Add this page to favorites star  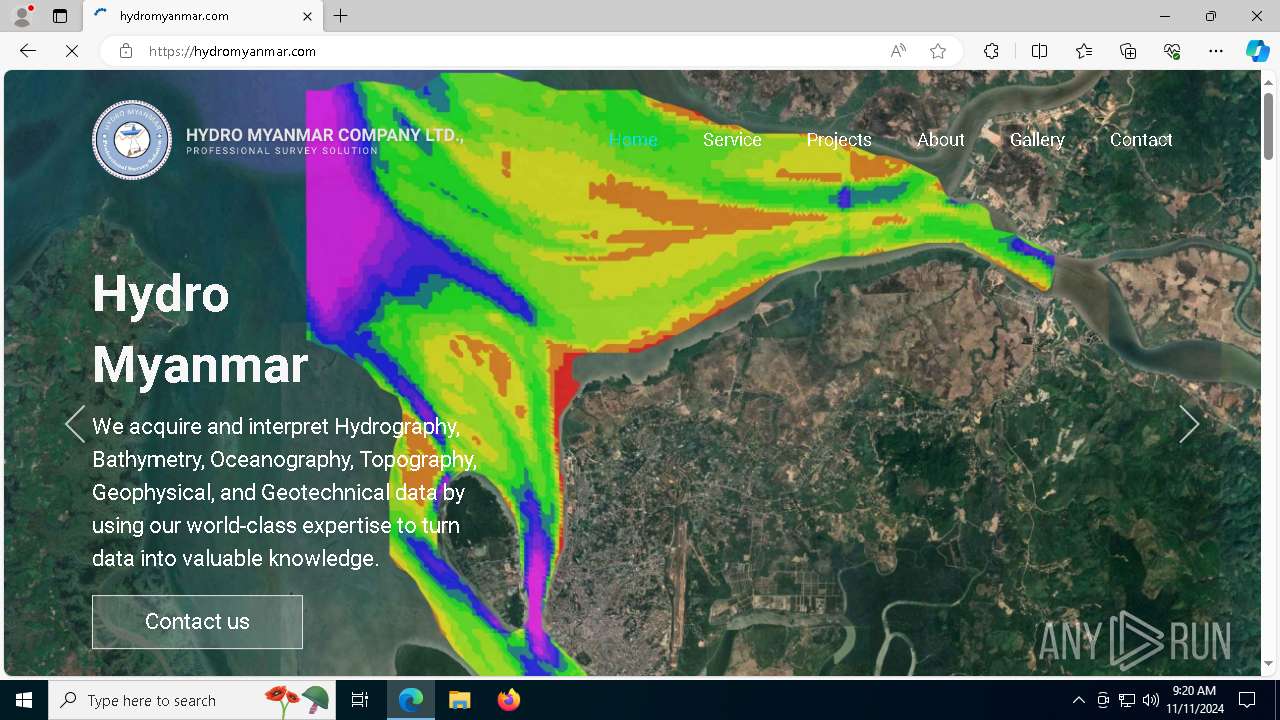(x=938, y=51)
